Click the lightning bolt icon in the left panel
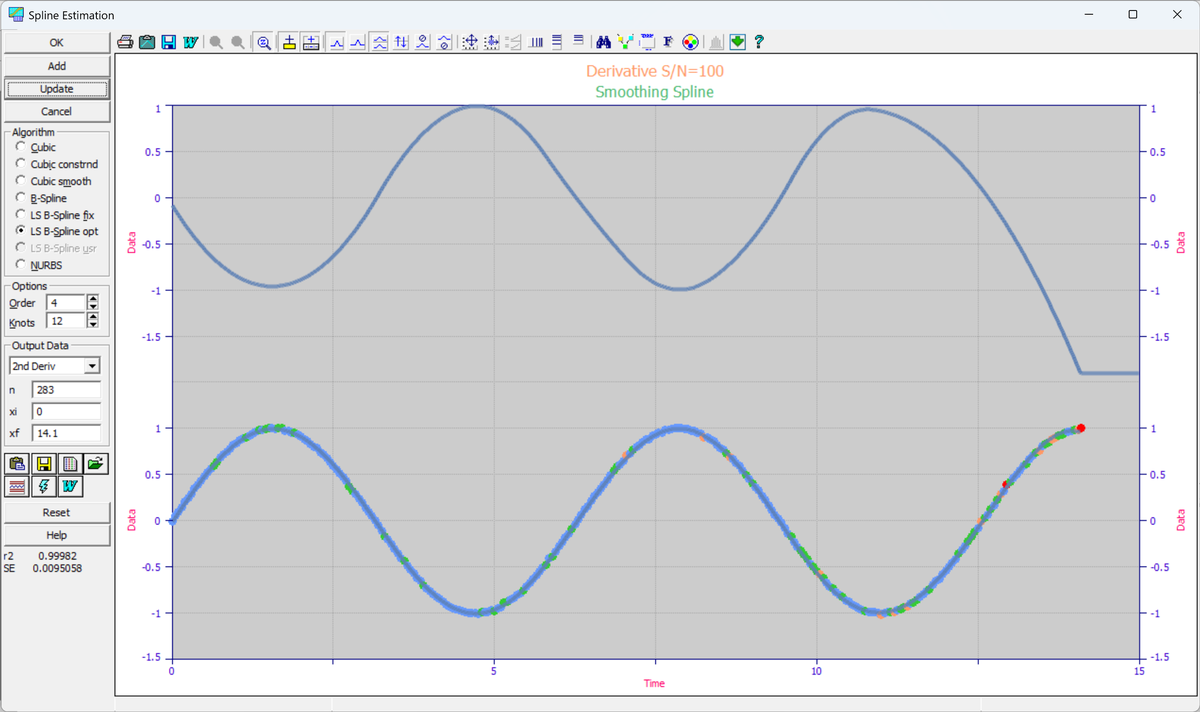The image size is (1200, 712). pyautogui.click(x=44, y=486)
